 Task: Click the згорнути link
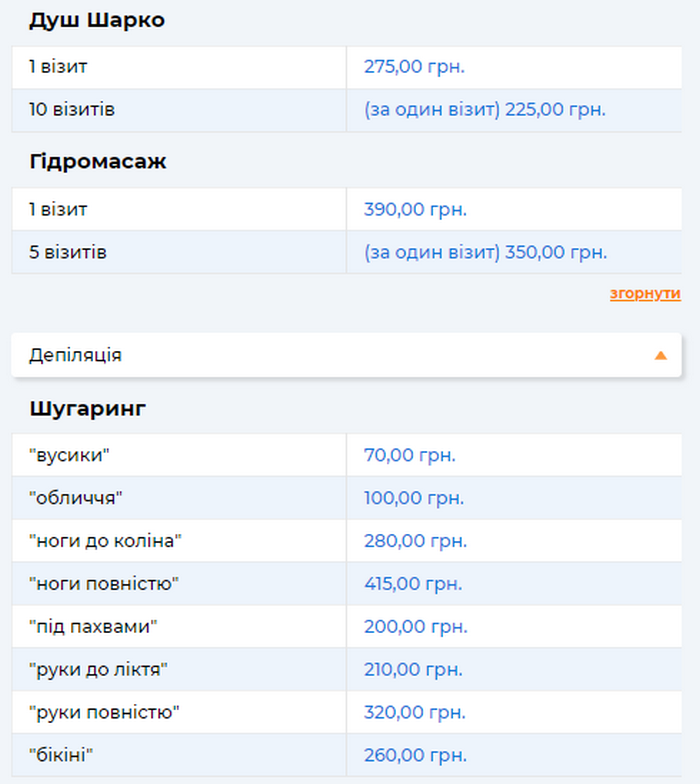[x=645, y=294]
